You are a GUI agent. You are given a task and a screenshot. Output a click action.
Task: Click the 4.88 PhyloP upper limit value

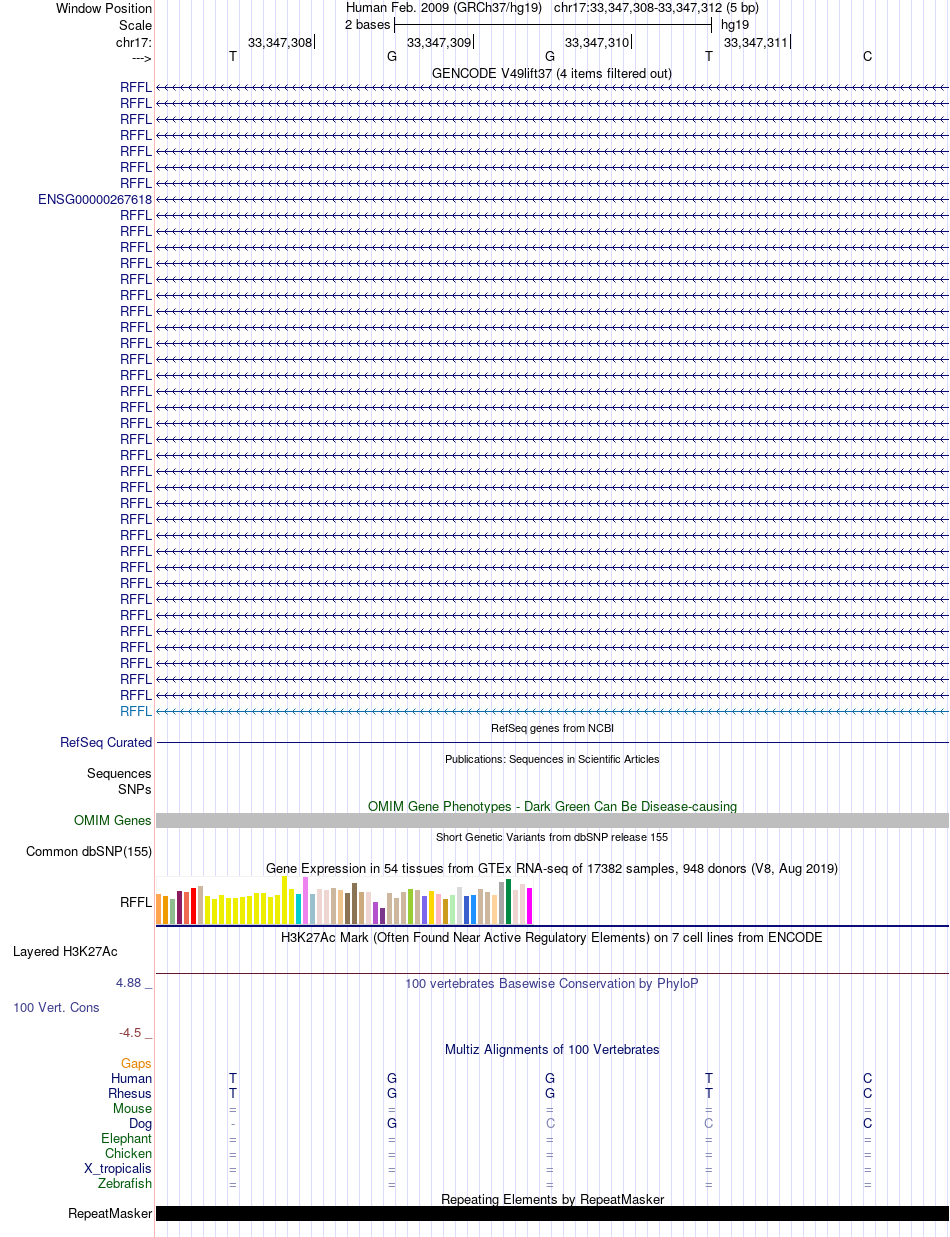(134, 984)
